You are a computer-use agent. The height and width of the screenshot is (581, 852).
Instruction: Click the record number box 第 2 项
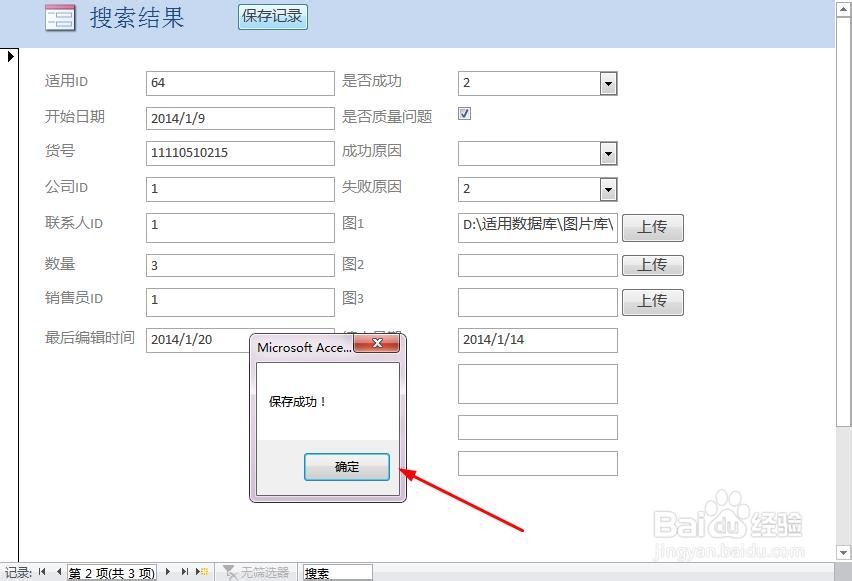112,573
